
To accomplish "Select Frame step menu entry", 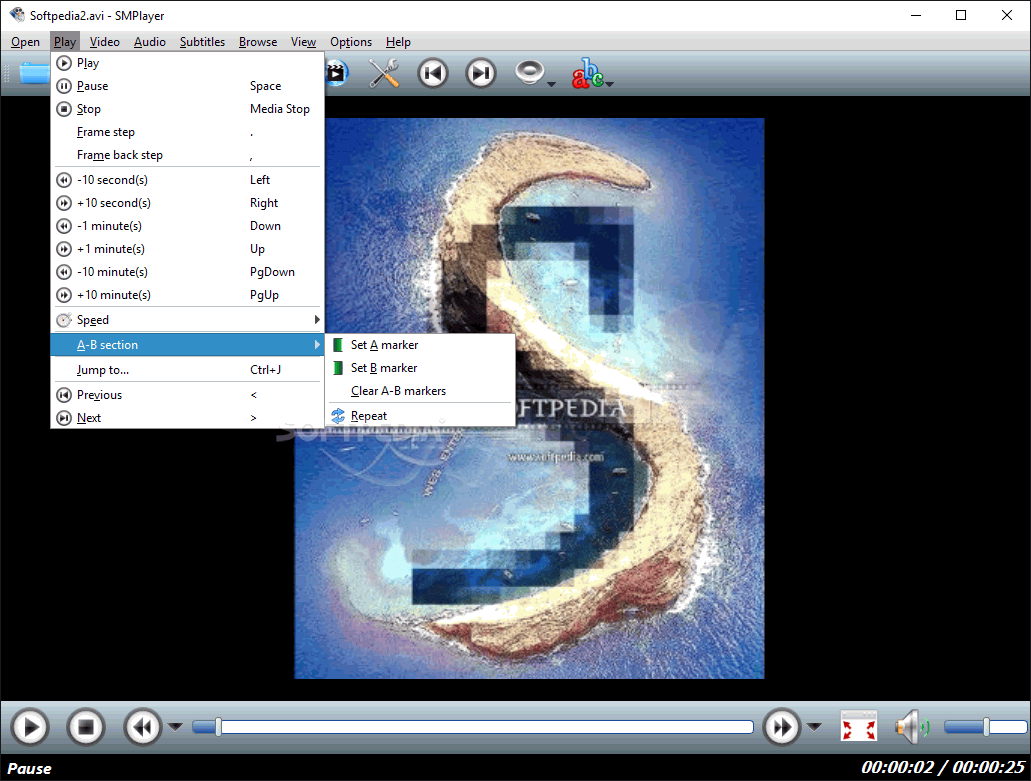I will 187,132.
